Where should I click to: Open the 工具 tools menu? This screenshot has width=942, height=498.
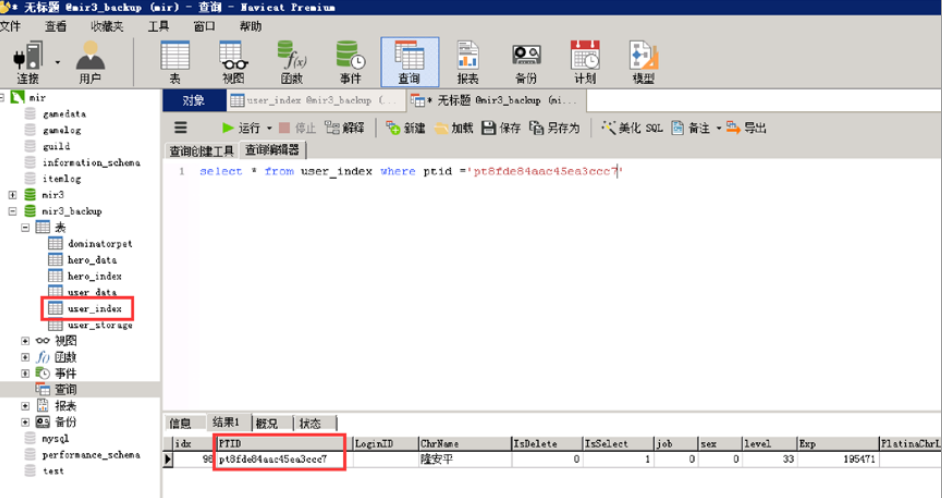tap(159, 26)
